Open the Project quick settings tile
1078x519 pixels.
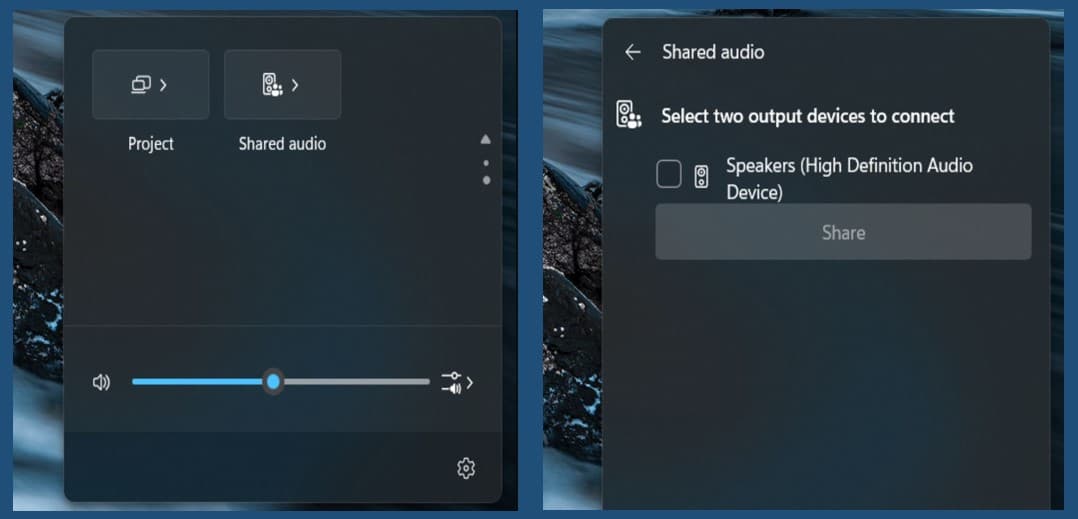pyautogui.click(x=151, y=85)
